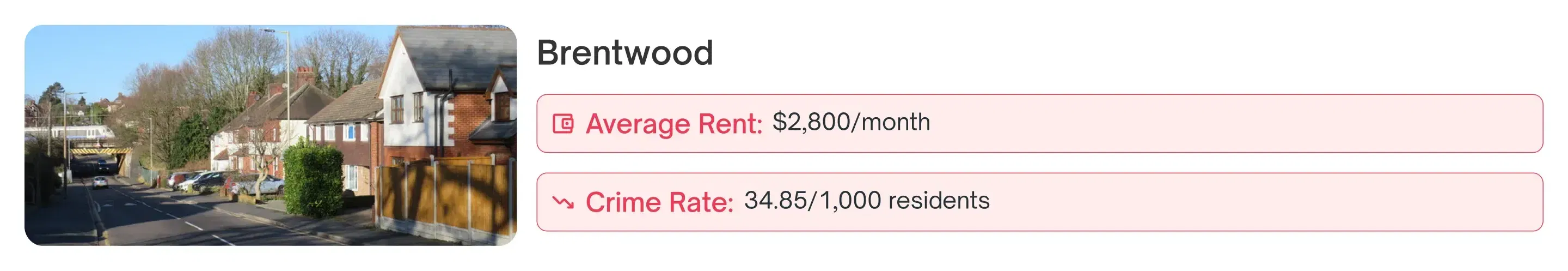Select the Crime Rate label

tap(659, 202)
